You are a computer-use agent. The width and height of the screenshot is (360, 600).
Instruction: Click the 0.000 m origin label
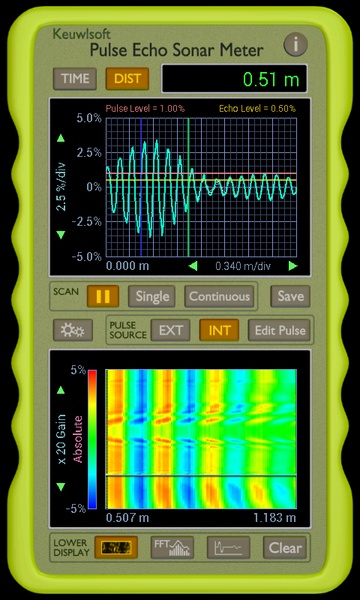[127, 266]
